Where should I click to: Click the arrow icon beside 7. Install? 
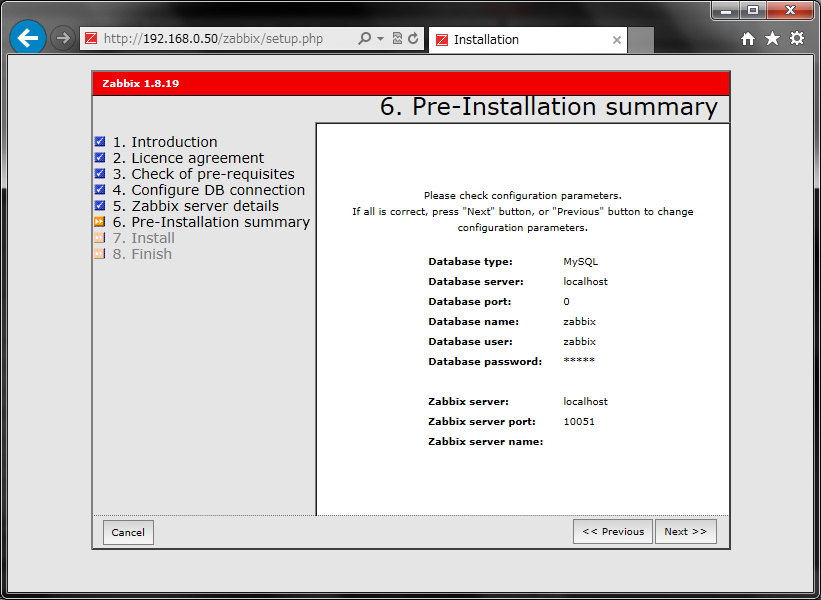[99, 238]
